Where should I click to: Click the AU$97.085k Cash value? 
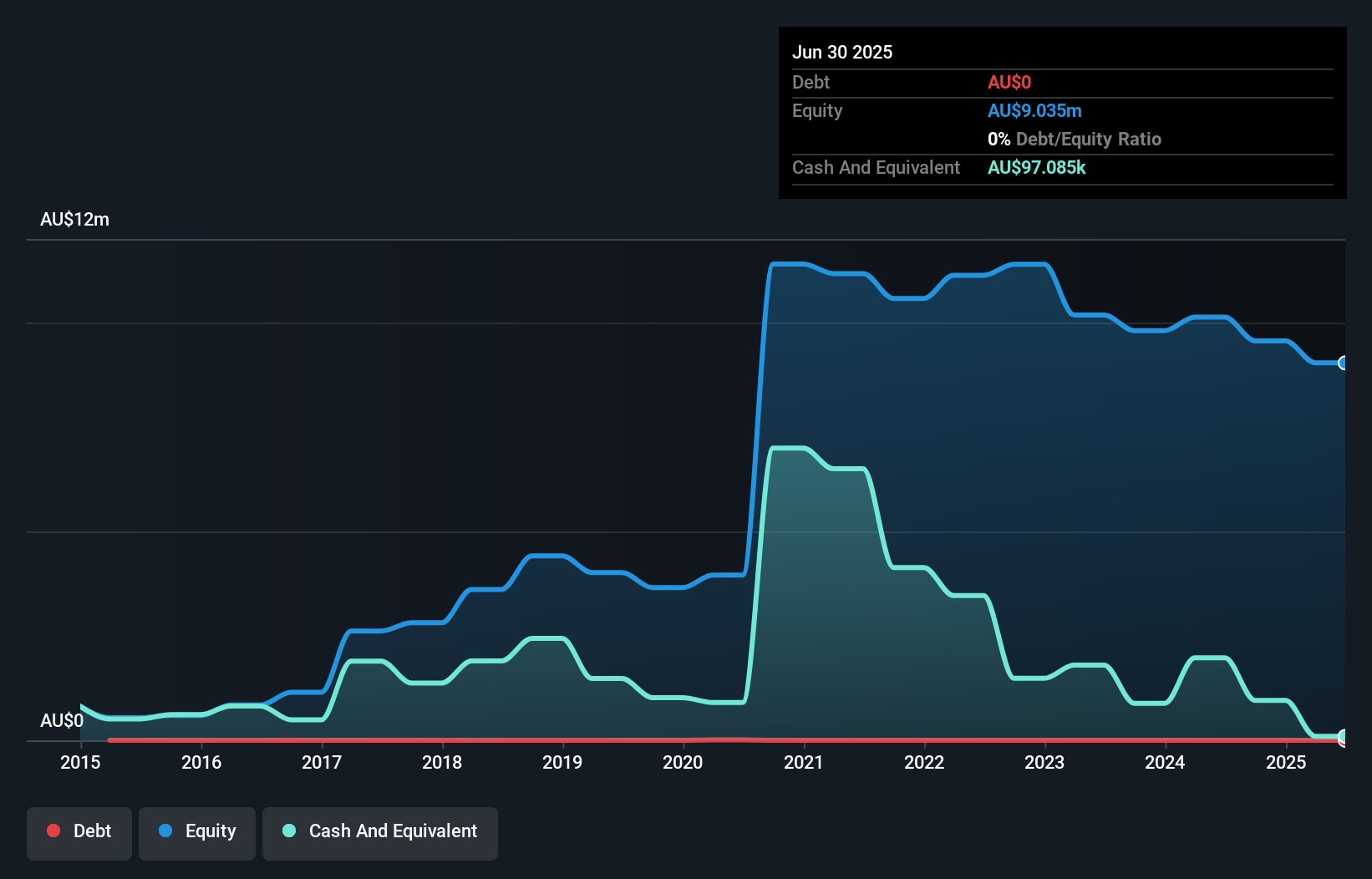pos(1037,167)
